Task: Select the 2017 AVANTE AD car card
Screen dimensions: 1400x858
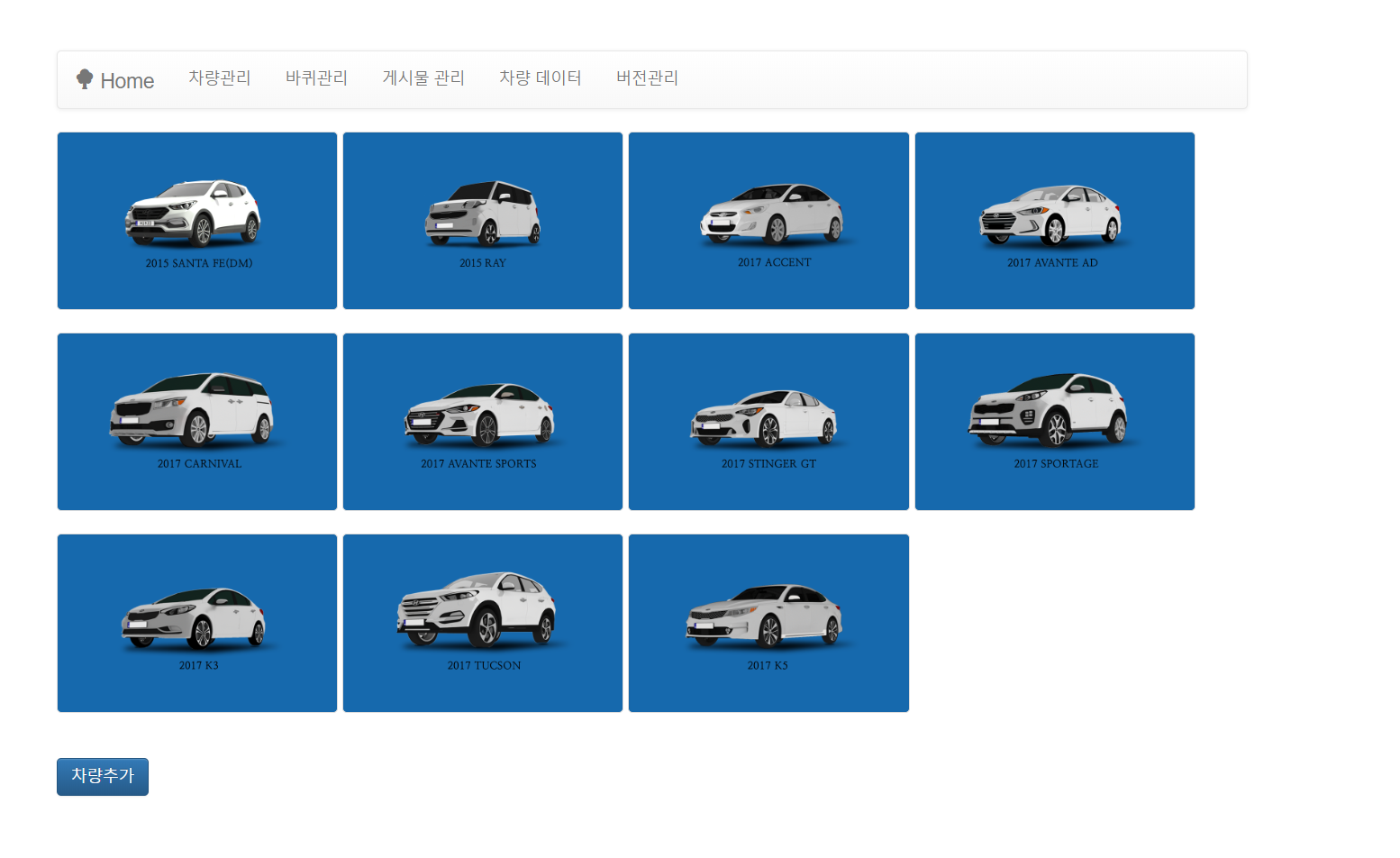Action: coord(1055,221)
